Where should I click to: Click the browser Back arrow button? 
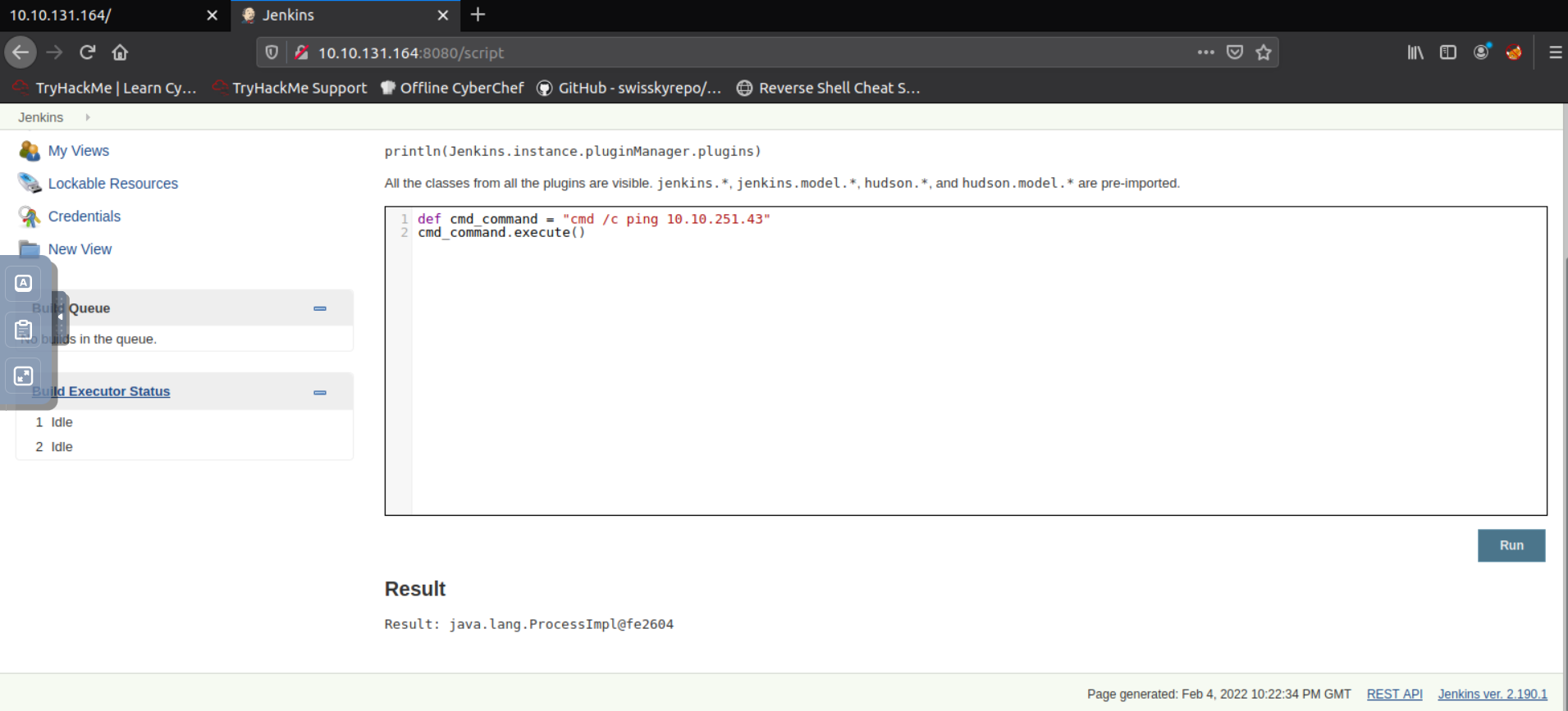pyautogui.click(x=21, y=52)
